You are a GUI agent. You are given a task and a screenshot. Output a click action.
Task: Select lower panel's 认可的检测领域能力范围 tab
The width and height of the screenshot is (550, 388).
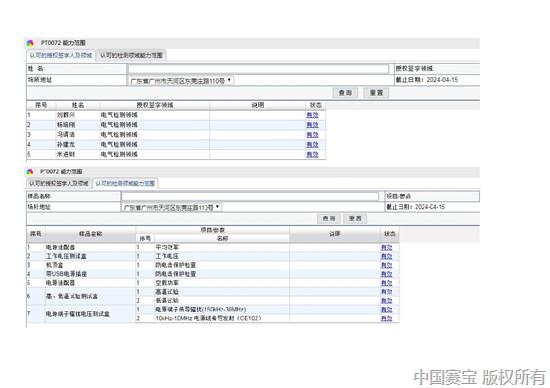click(x=125, y=183)
